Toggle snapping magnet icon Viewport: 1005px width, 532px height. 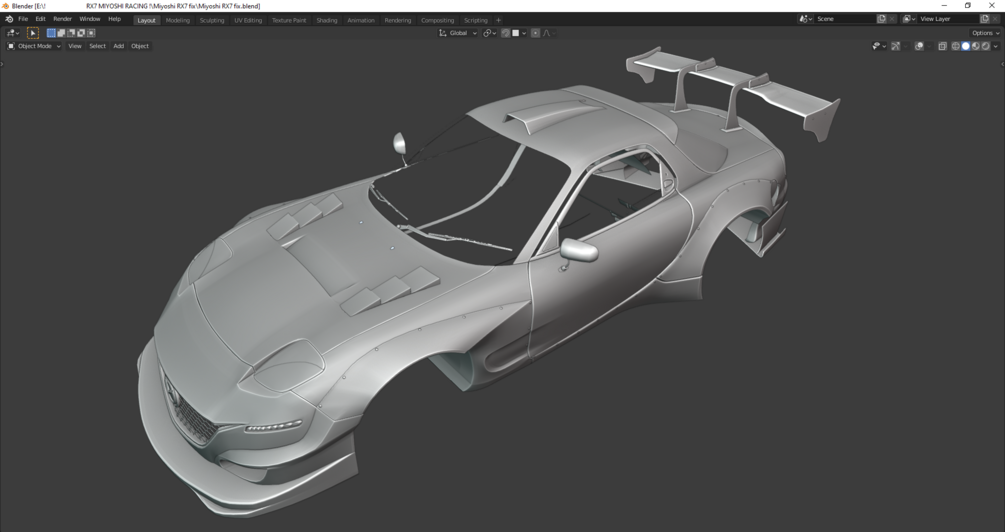point(506,33)
